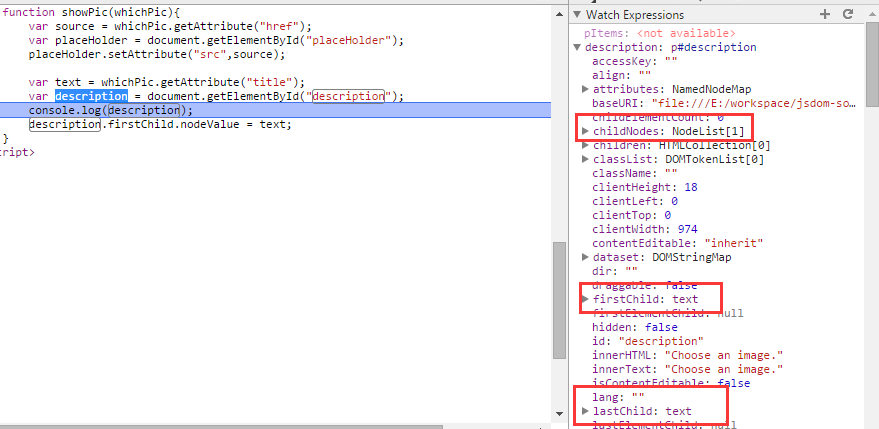This screenshot has width=879, height=429.
Task: Expand dataset: DOMStringMap
Action: [x=585, y=257]
